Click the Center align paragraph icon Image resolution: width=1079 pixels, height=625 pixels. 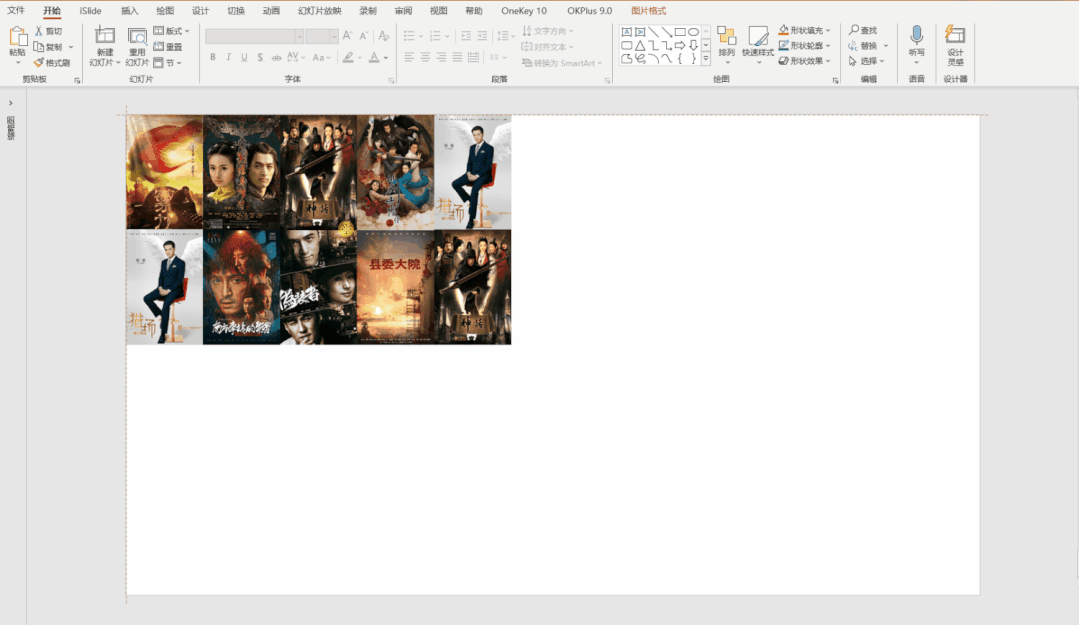coord(425,57)
